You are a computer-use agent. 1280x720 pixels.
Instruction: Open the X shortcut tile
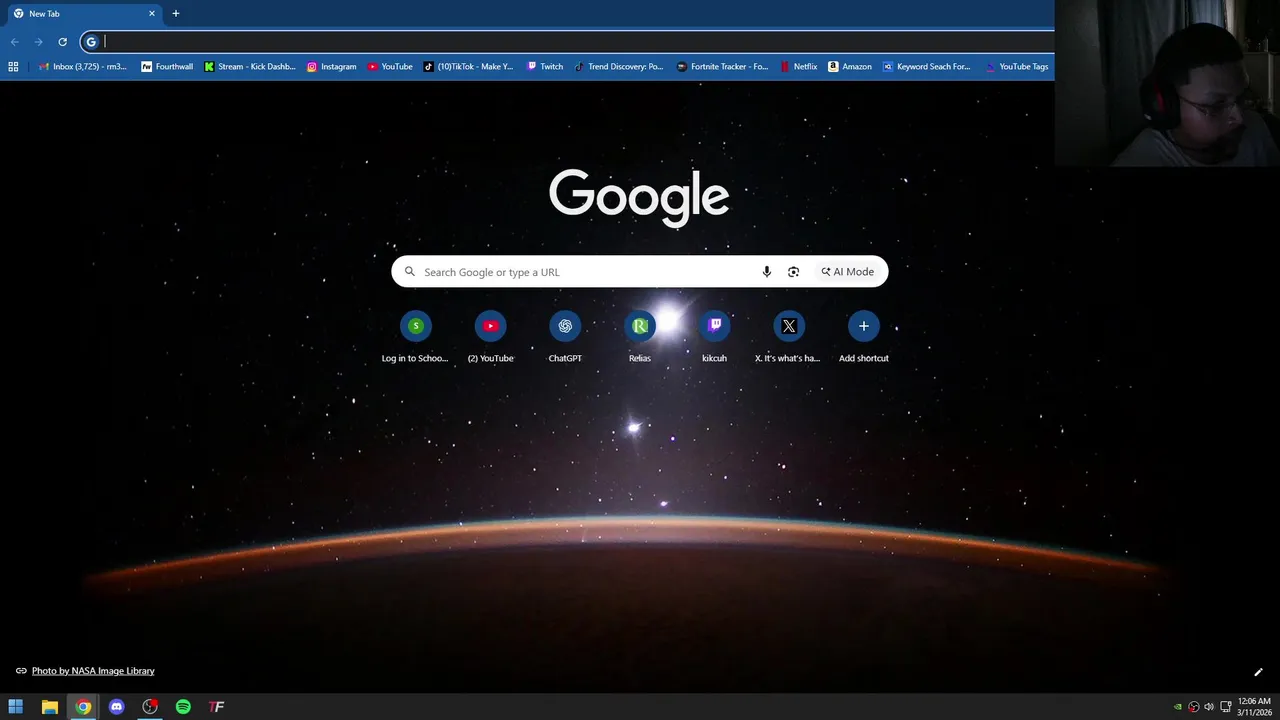click(788, 338)
